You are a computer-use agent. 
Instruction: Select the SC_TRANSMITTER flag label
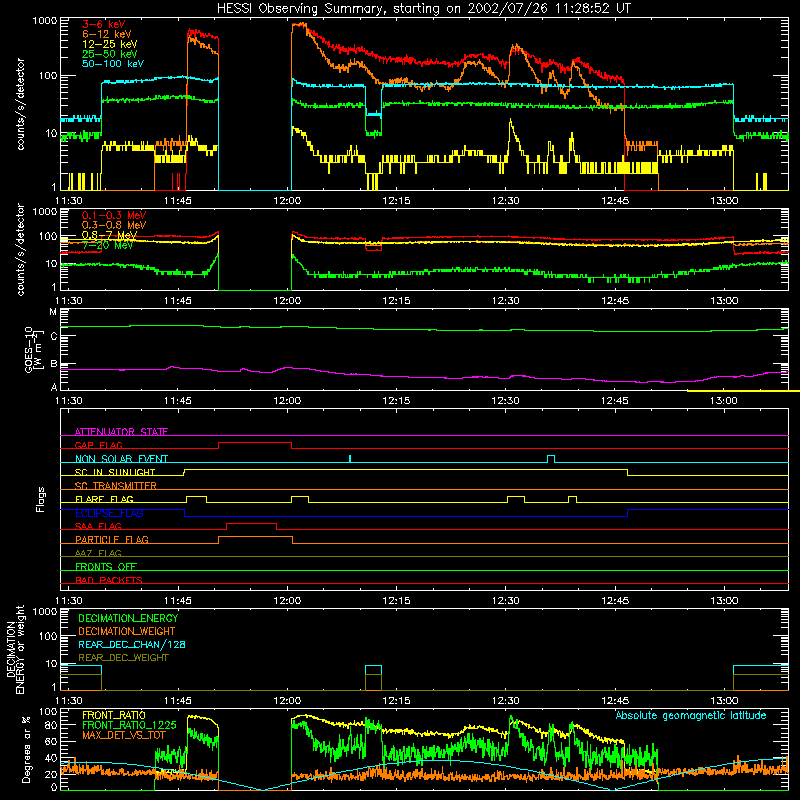tap(116, 486)
